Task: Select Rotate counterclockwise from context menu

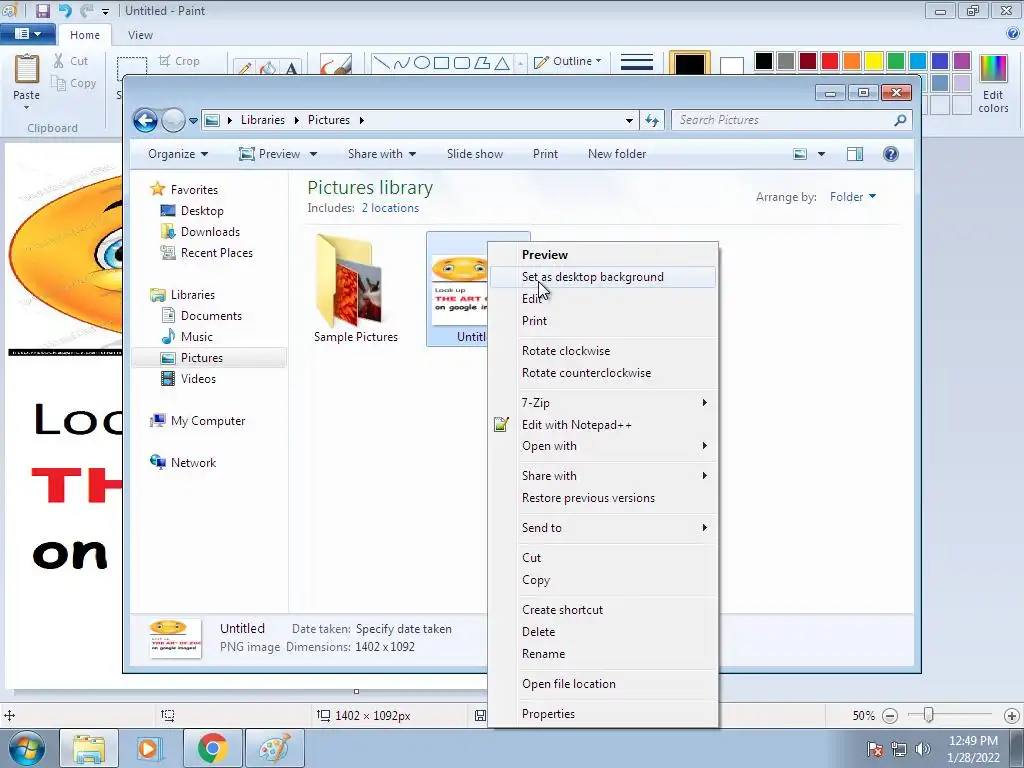Action: [602, 373]
